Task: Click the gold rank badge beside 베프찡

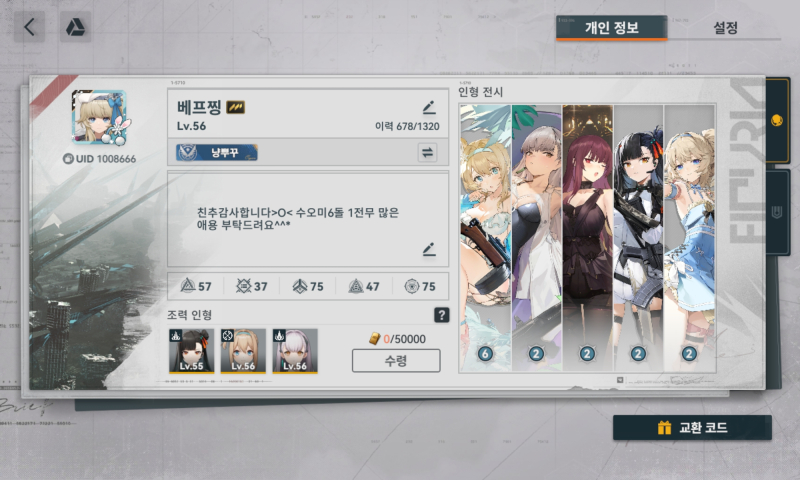Action: click(236, 107)
